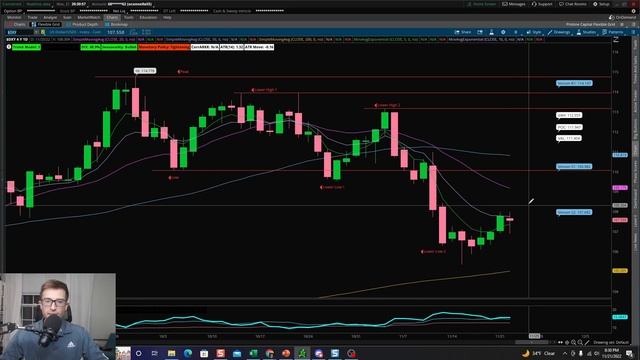Open the Monitor tab
640x360 pixels.
(14, 18)
